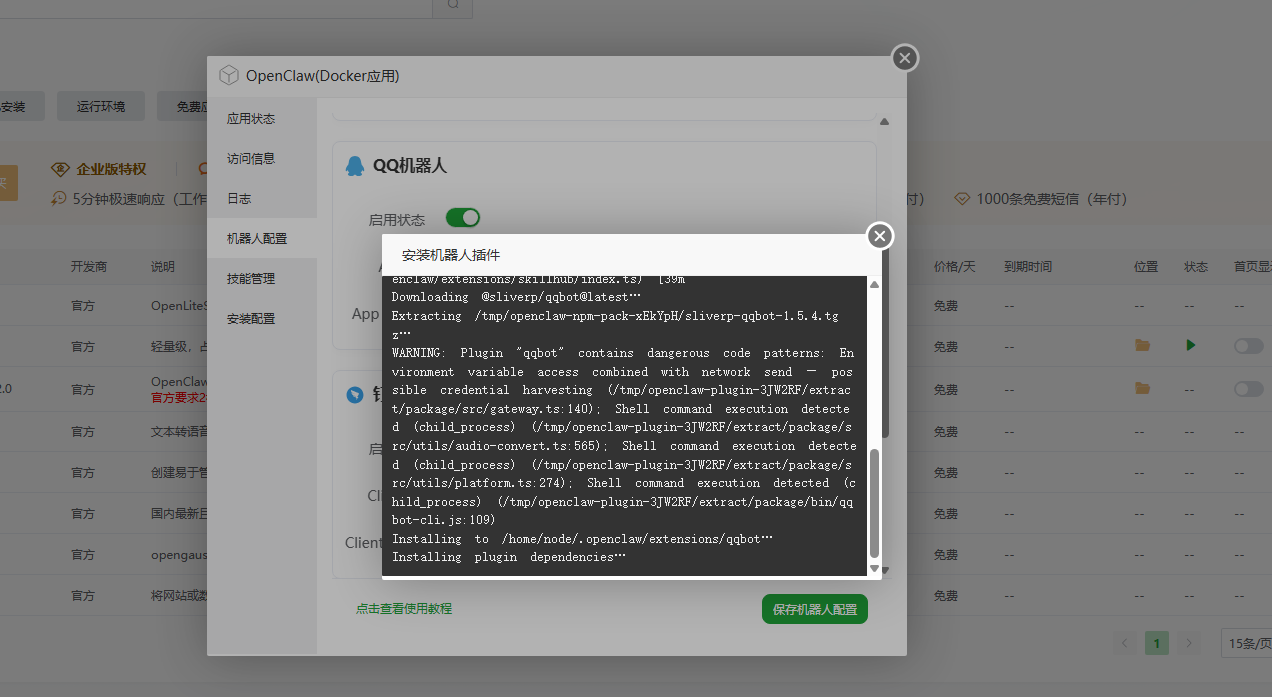Click the 'Installing to /home/node/.openclaw/extensions/qqbot' line
Image resolution: width=1272 pixels, height=697 pixels.
pos(582,539)
